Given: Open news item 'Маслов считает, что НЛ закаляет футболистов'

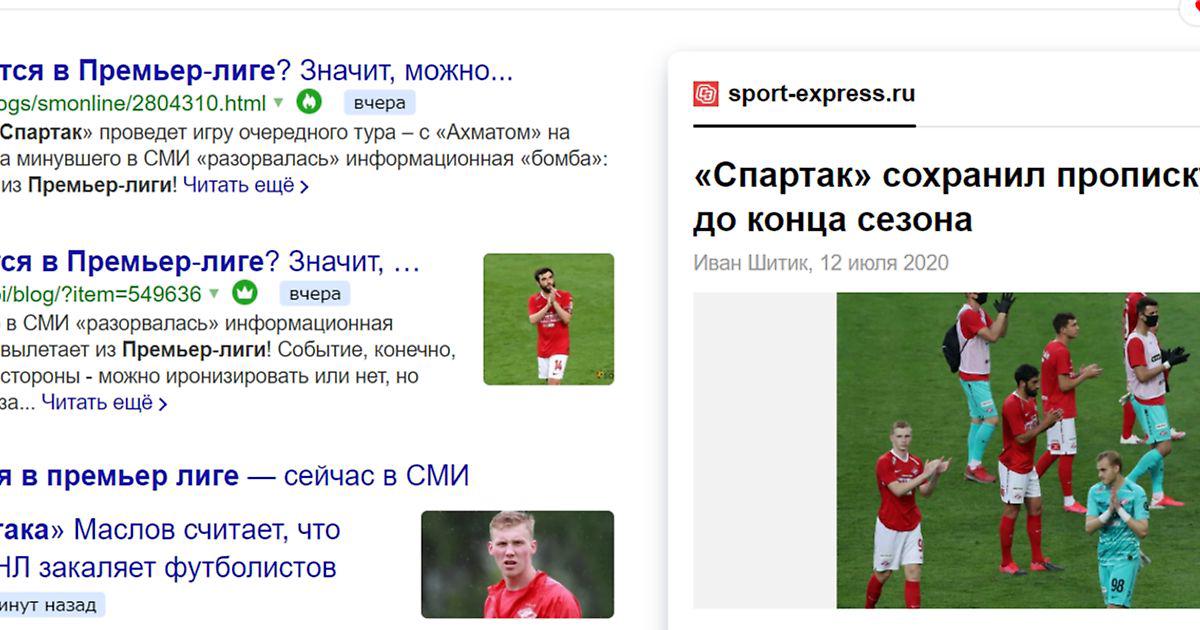Looking at the screenshot, I should [x=170, y=549].
